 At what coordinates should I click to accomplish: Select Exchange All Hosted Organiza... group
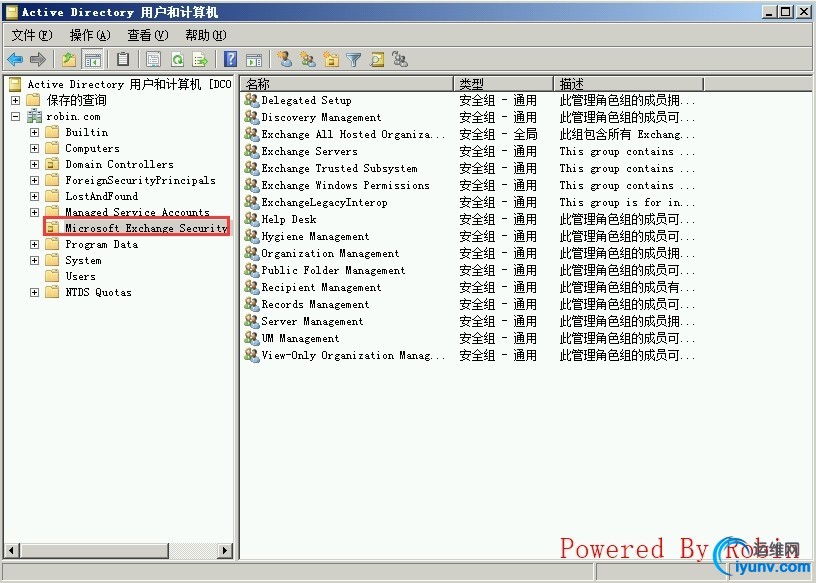tap(353, 134)
